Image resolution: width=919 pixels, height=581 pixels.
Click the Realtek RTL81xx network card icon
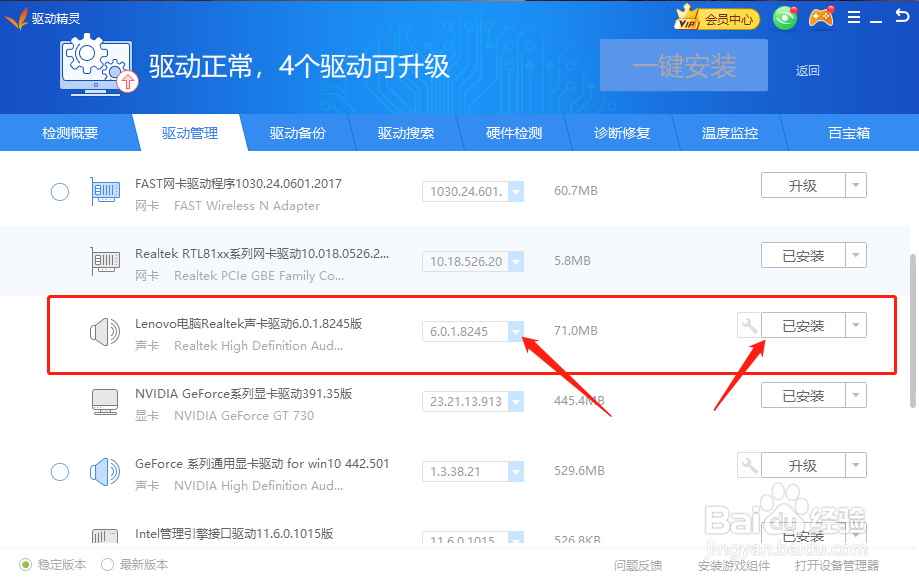[x=105, y=261]
